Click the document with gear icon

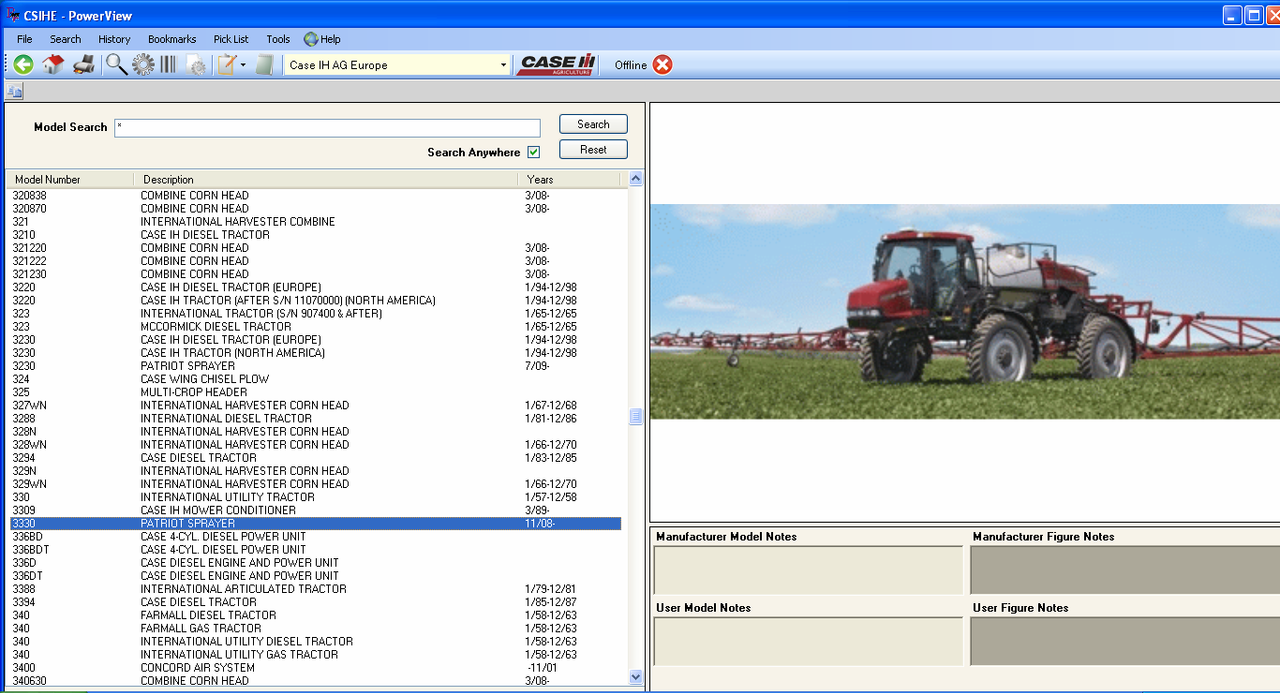tap(196, 66)
